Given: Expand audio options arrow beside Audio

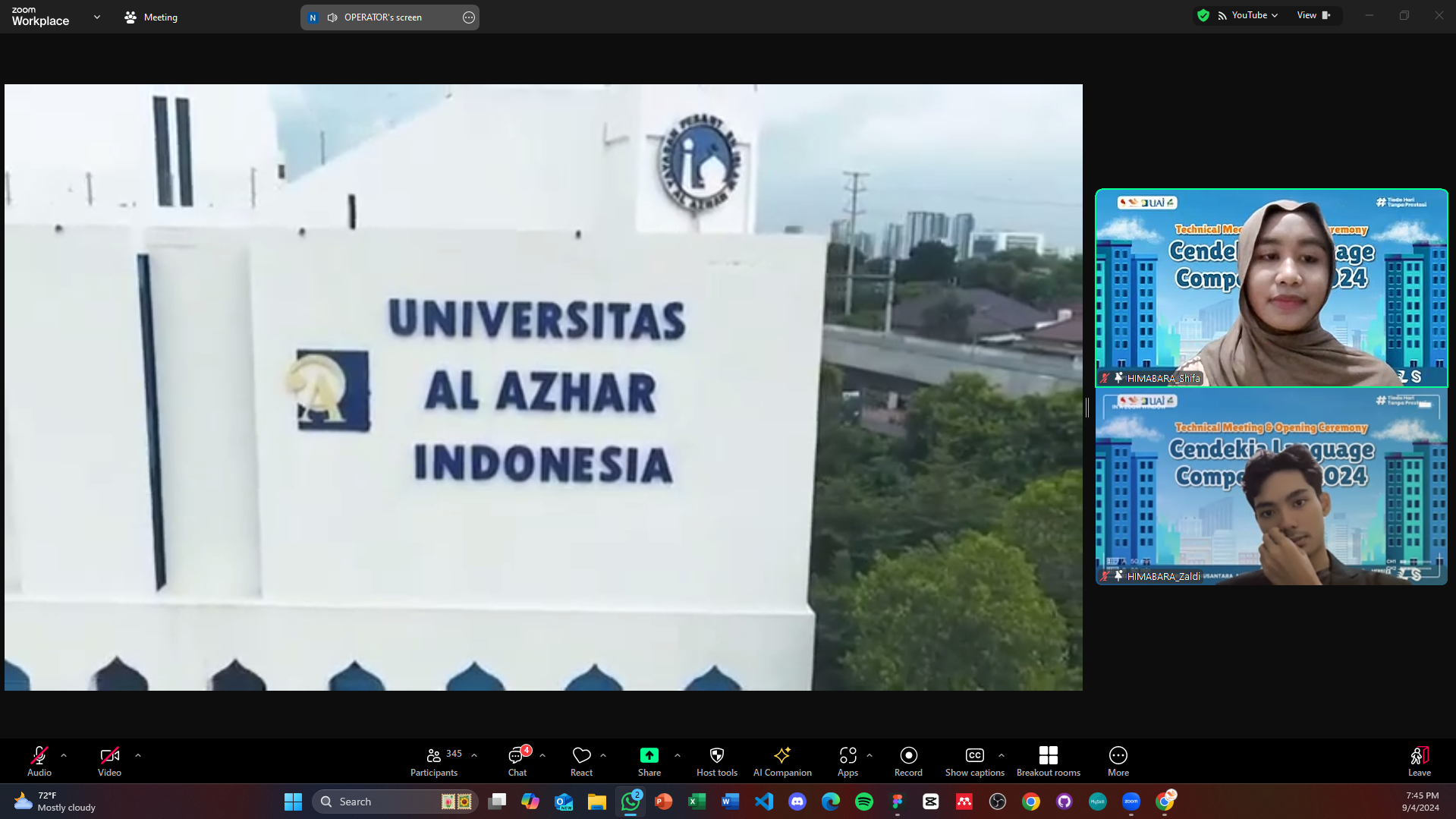Looking at the screenshot, I should click(64, 755).
